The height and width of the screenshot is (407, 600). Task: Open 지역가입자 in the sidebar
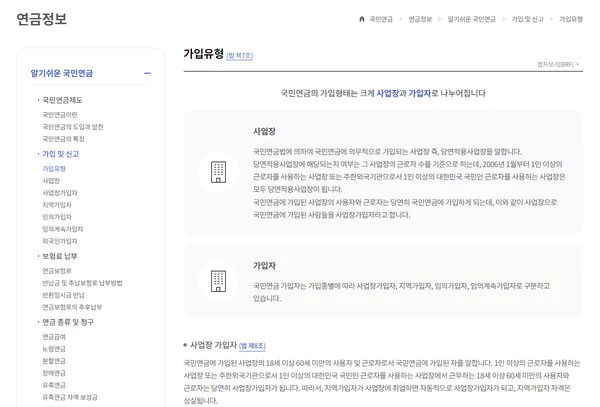pos(57,205)
